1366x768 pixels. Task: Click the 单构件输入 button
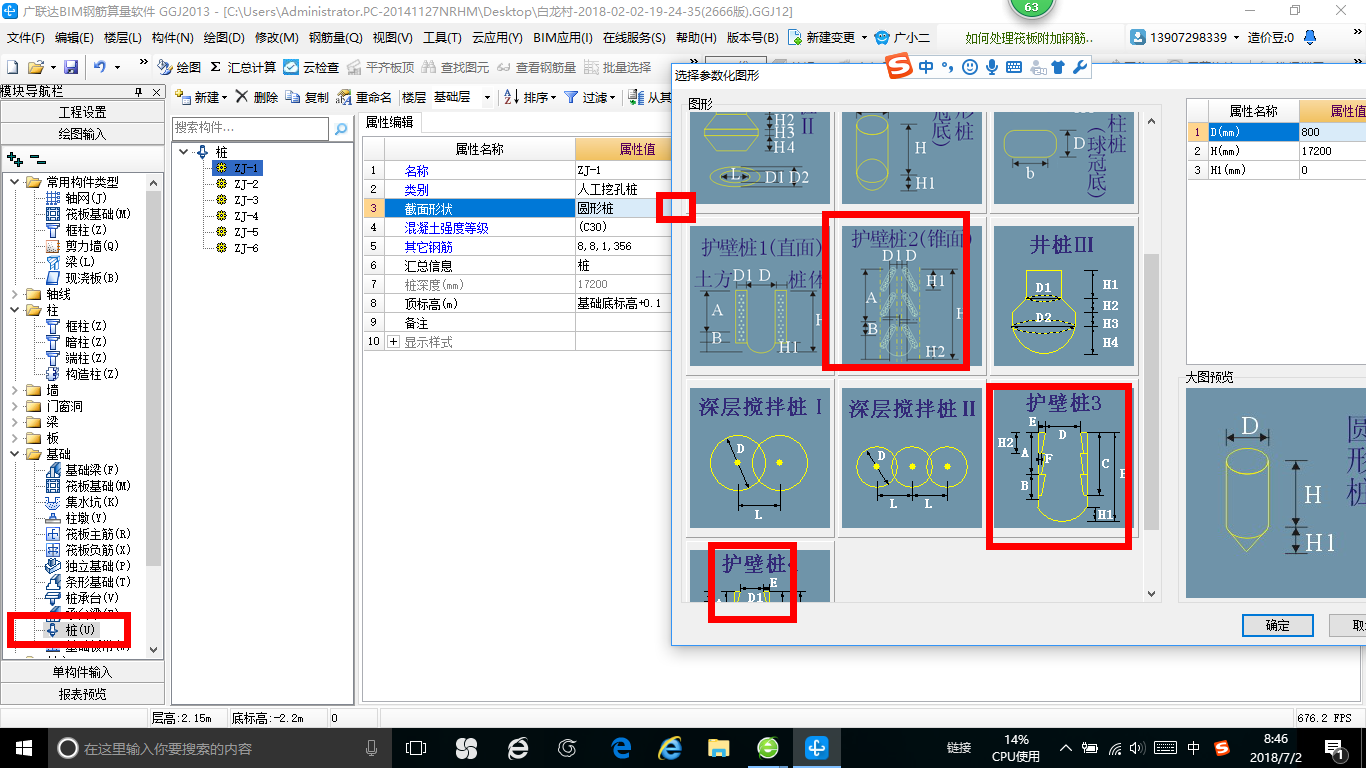(82, 672)
